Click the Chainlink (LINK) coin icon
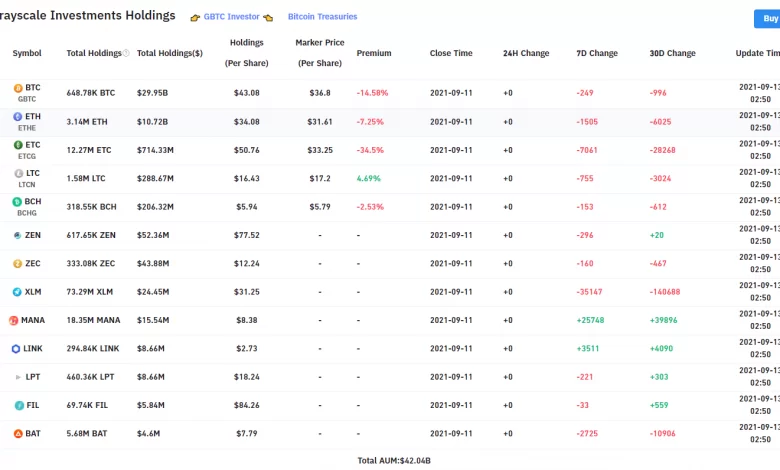 tap(15, 349)
